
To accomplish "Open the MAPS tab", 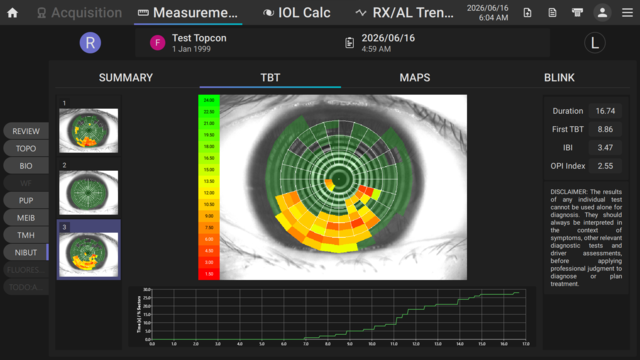I will (415, 78).
